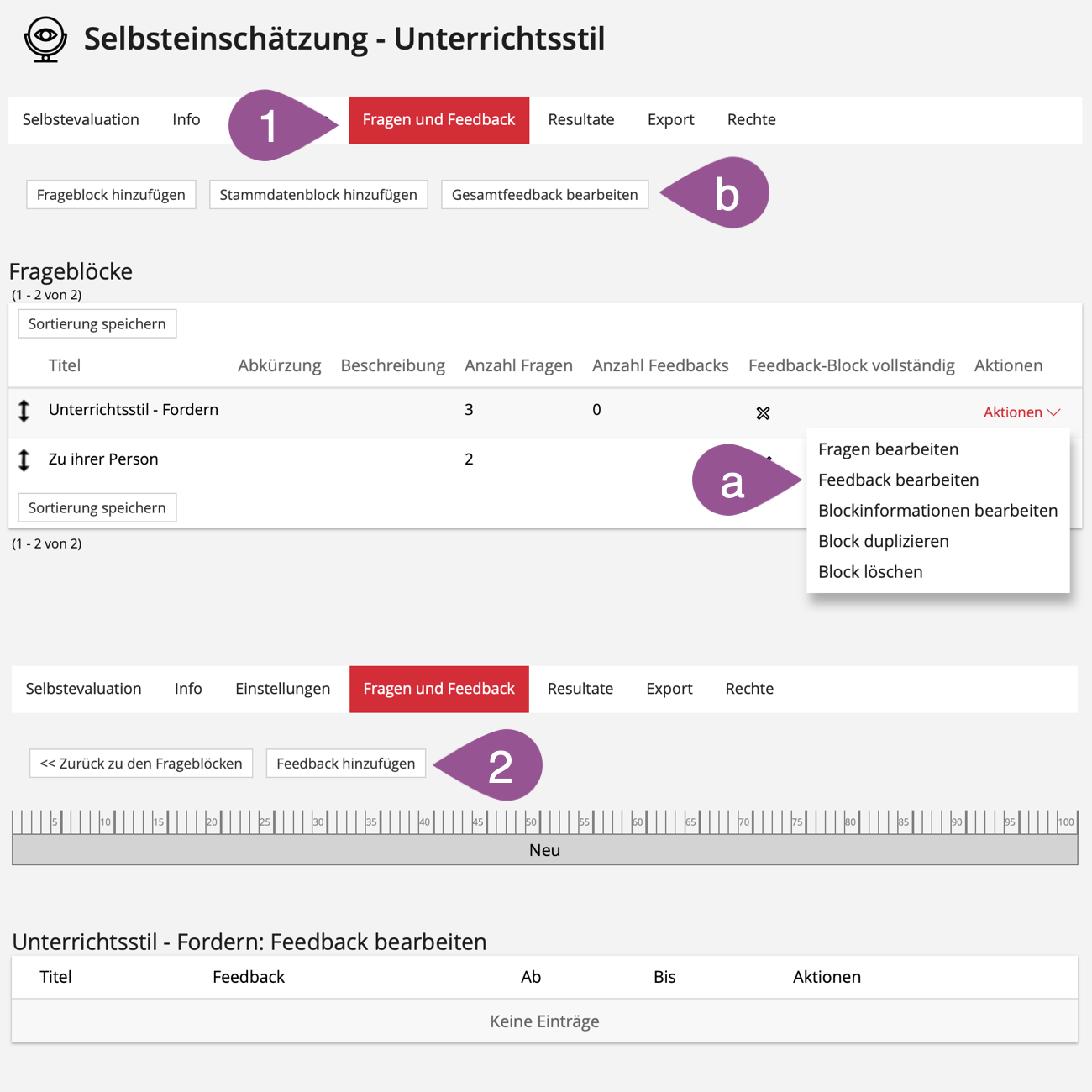Go back via Zurück zu den Frageblöcken
Image resolution: width=1092 pixels, height=1092 pixels.
point(141,764)
